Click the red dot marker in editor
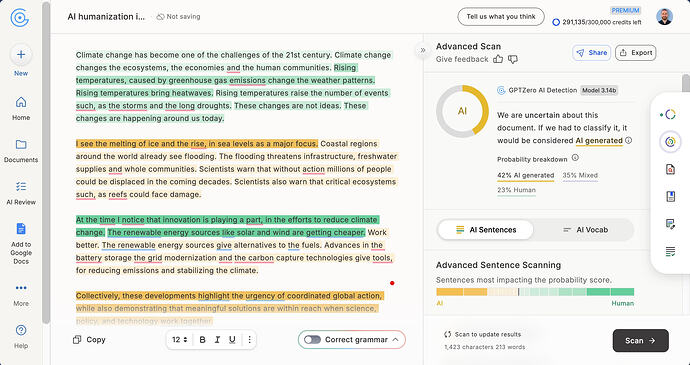The height and width of the screenshot is (365, 690). (392, 283)
